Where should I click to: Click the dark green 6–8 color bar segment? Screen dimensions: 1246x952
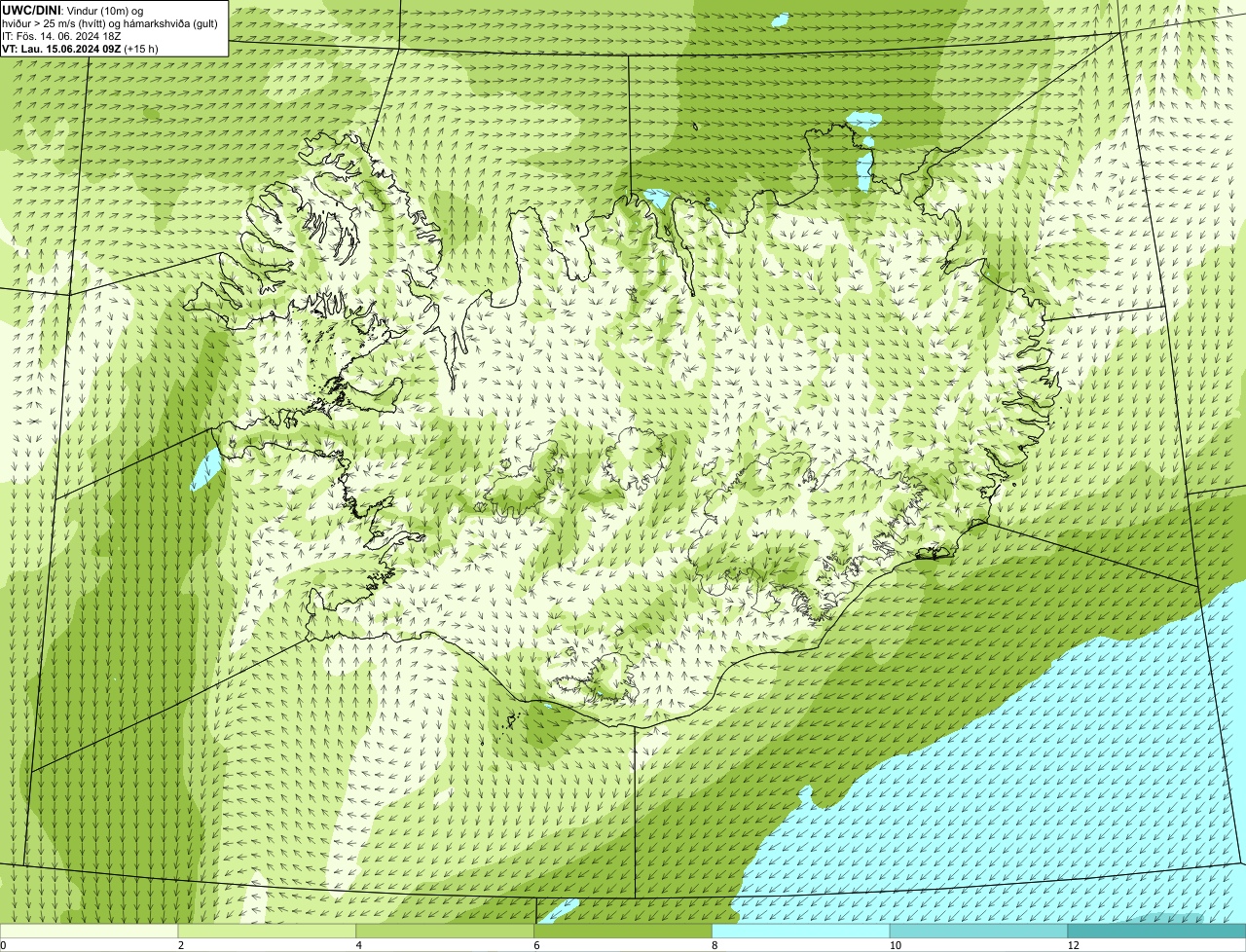click(623, 931)
